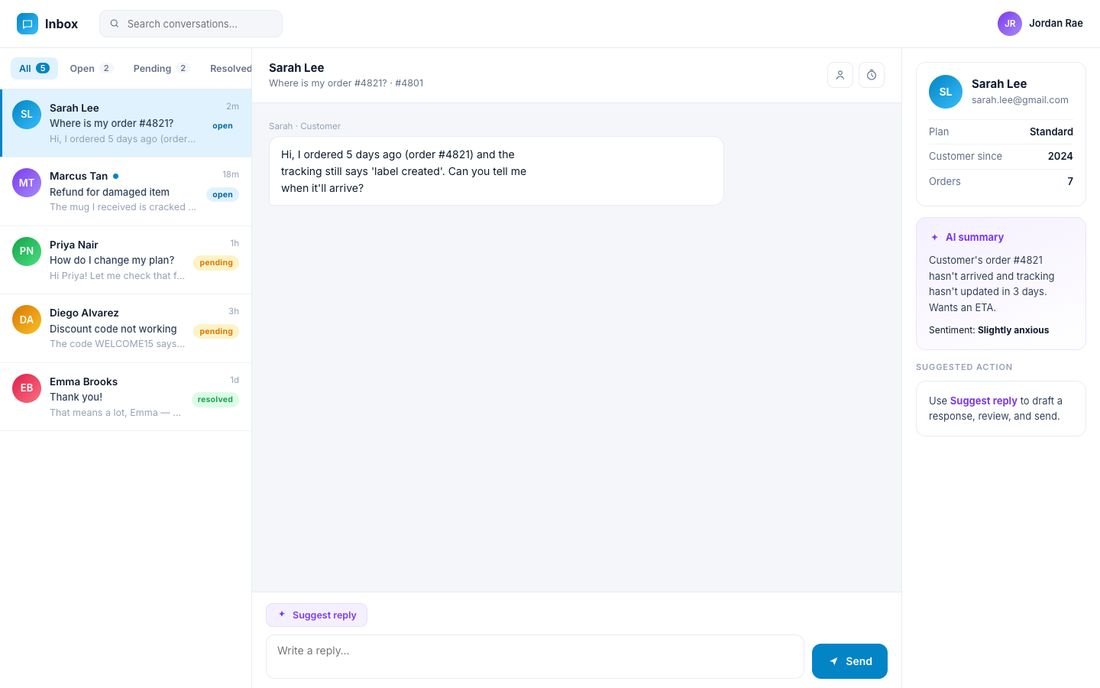Click sarah.lee@gmail.com email address

1020,100
